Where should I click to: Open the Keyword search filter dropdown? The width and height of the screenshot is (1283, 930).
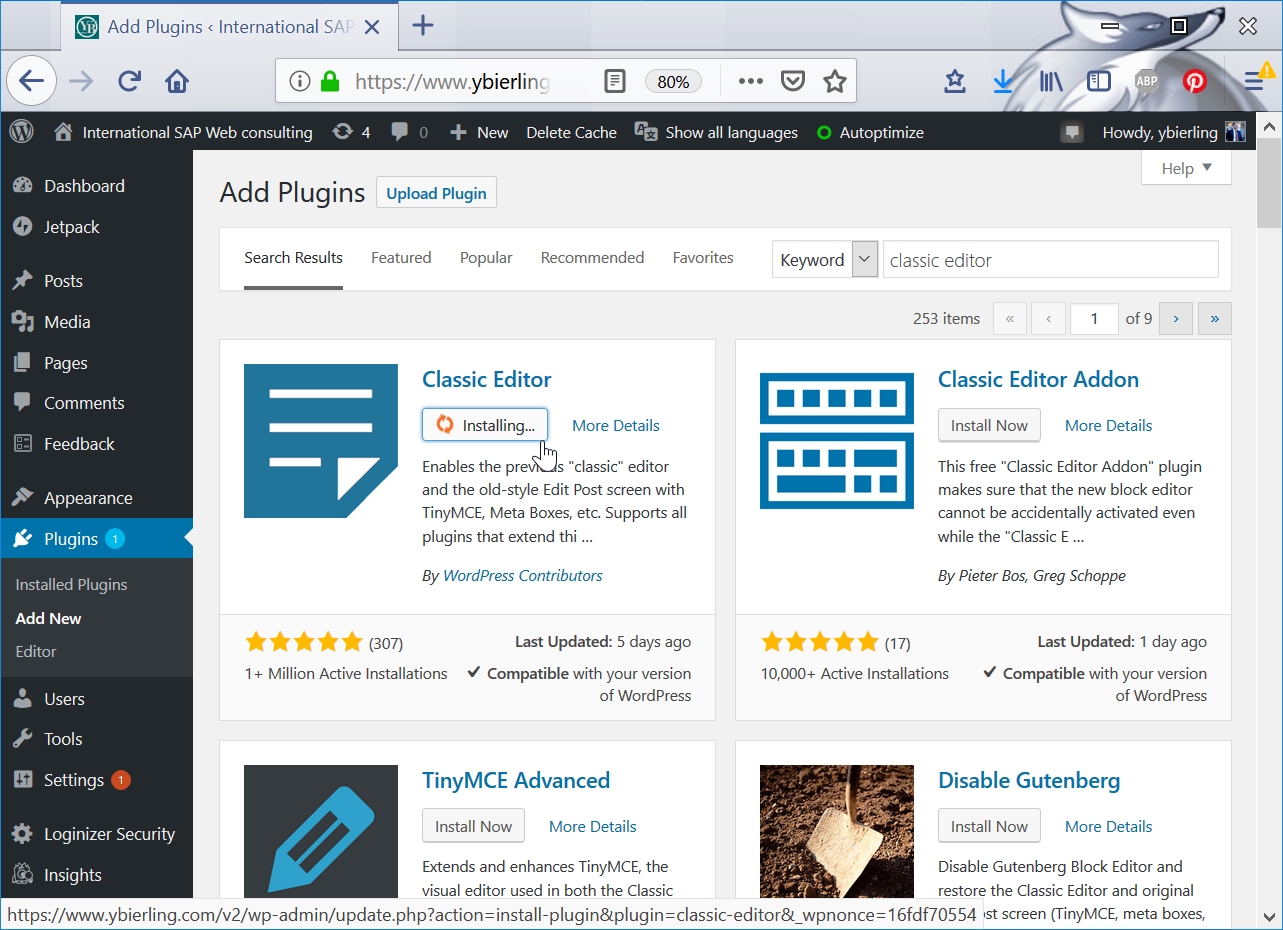point(864,258)
